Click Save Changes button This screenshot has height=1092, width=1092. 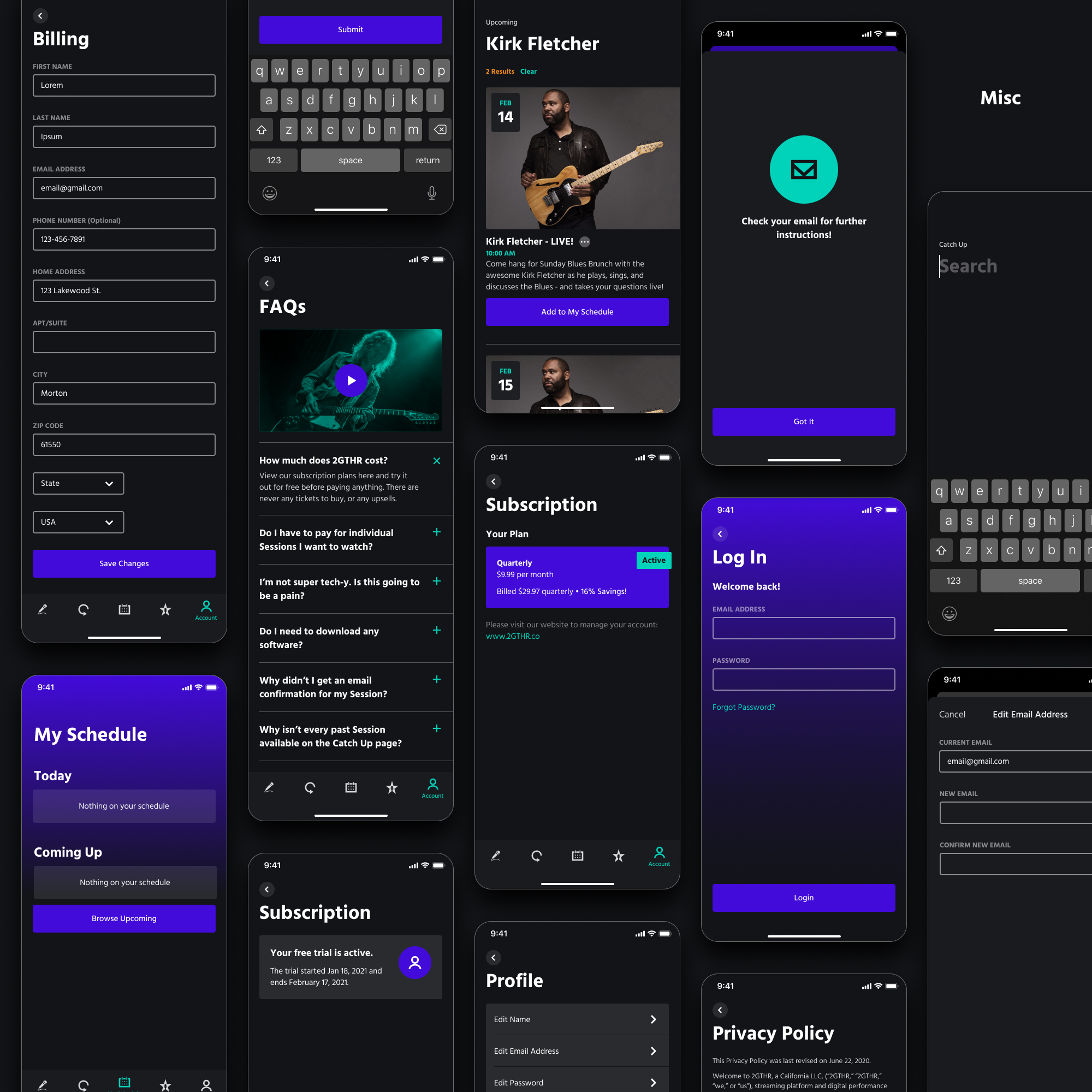[124, 563]
